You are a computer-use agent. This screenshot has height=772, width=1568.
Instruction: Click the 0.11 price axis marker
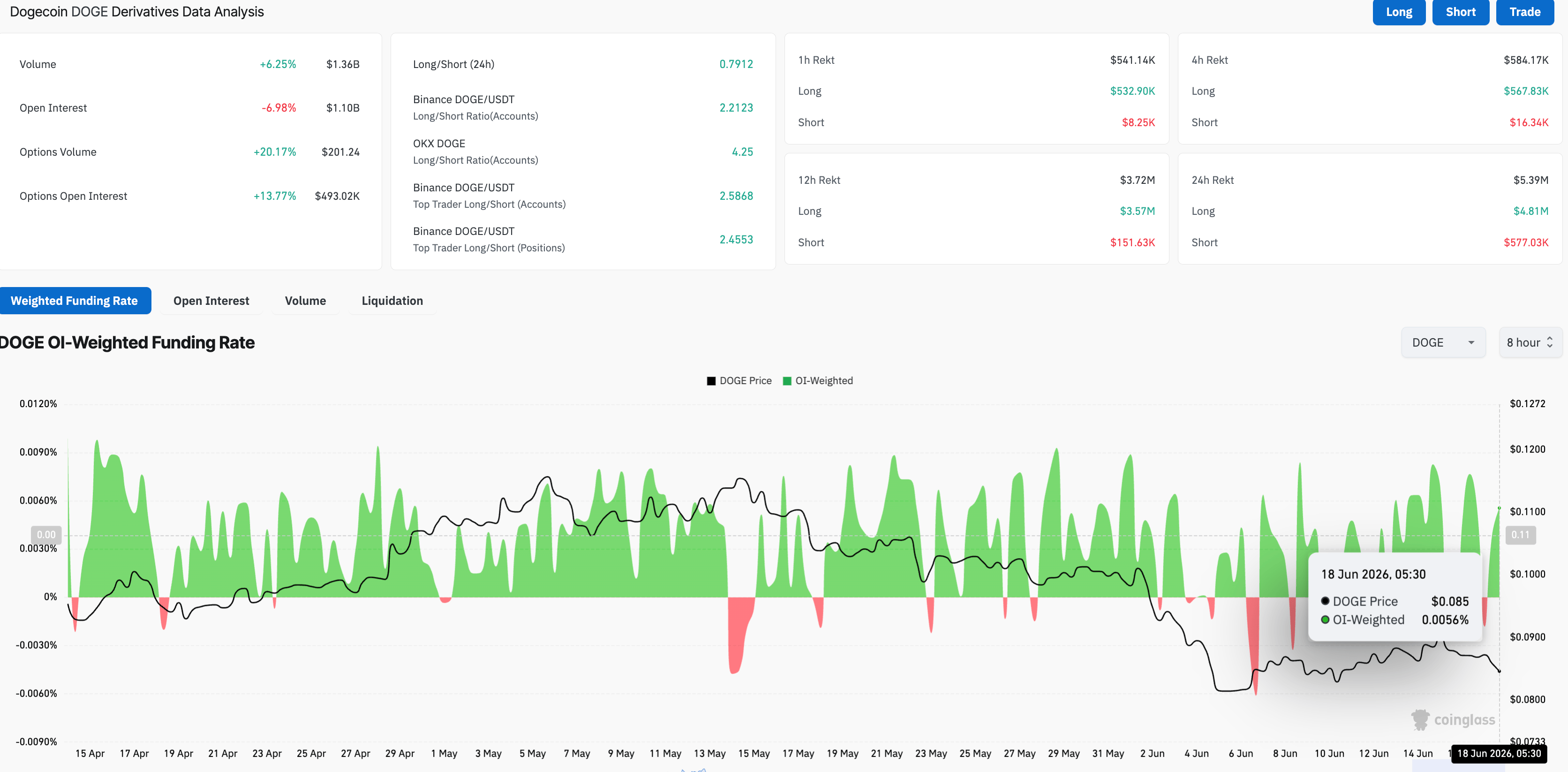(x=1520, y=535)
